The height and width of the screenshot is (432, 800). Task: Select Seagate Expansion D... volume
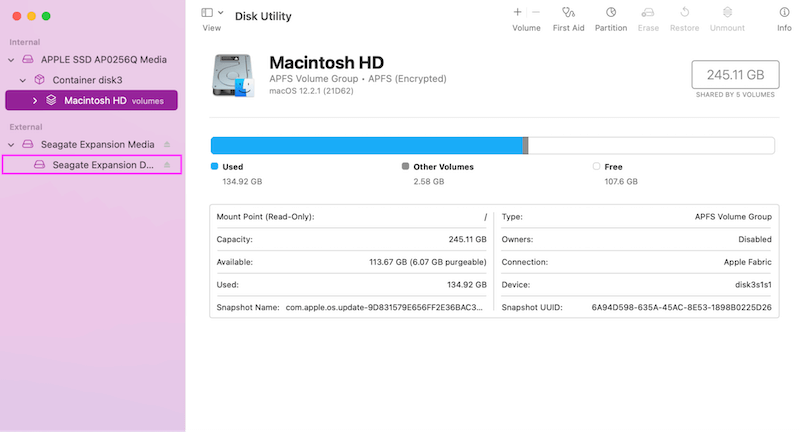coord(92,165)
